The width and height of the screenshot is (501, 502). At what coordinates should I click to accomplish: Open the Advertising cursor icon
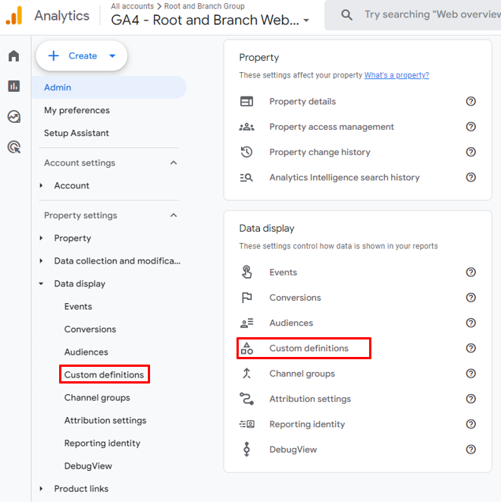click(14, 147)
